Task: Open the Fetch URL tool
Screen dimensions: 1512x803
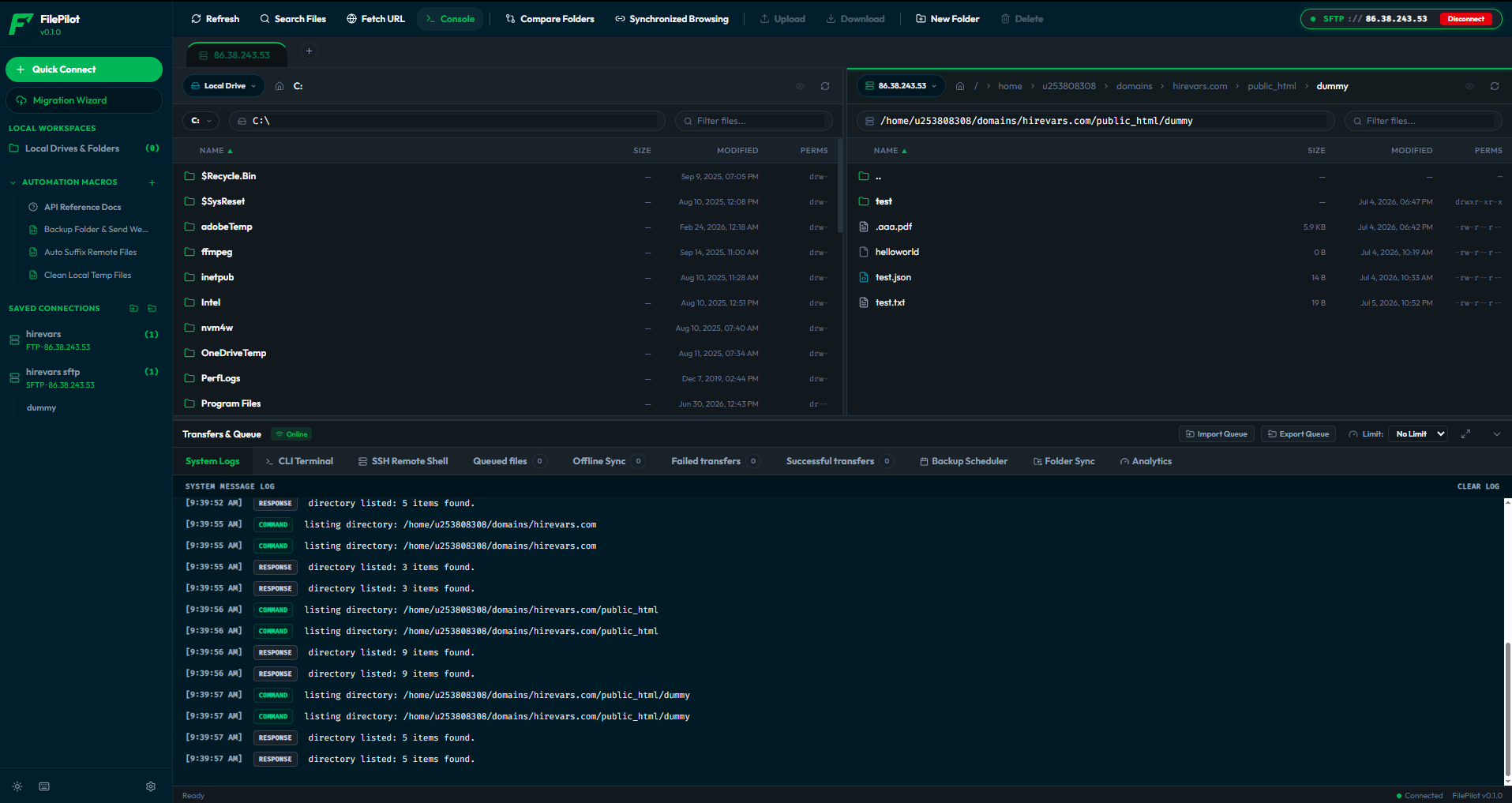Action: [376, 19]
